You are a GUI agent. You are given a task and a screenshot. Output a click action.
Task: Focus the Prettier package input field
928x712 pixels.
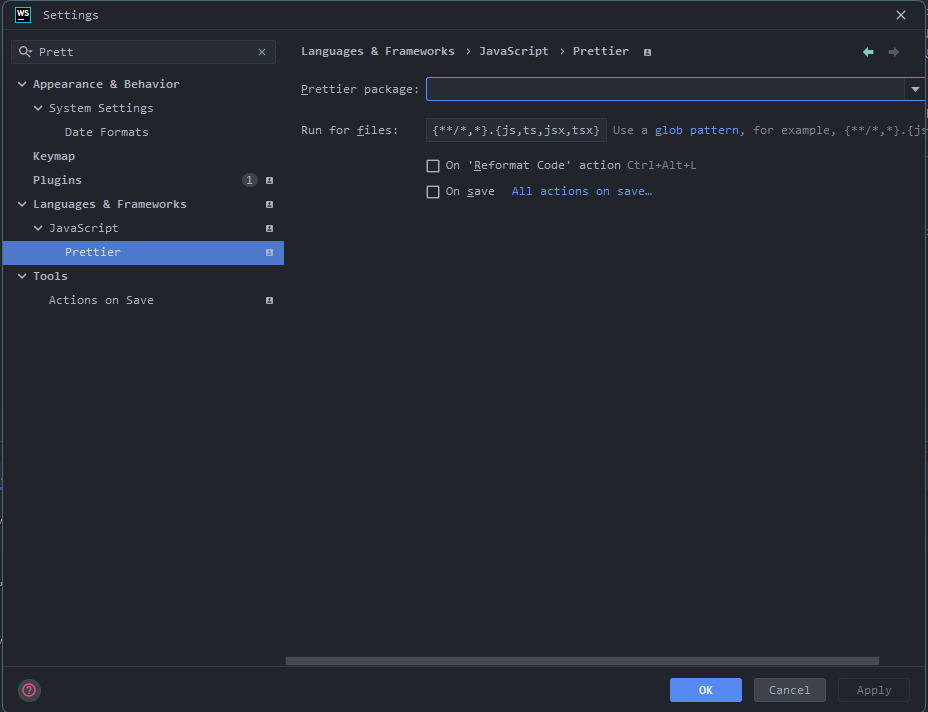tap(665, 89)
